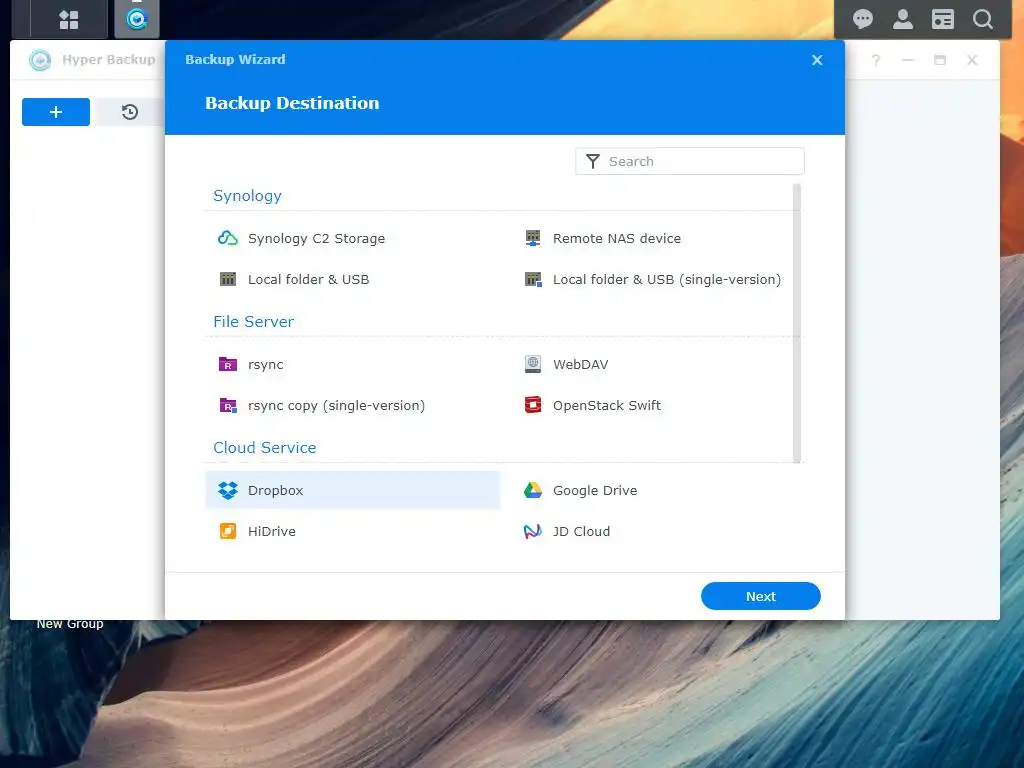Select rsync destination label

(x=265, y=364)
